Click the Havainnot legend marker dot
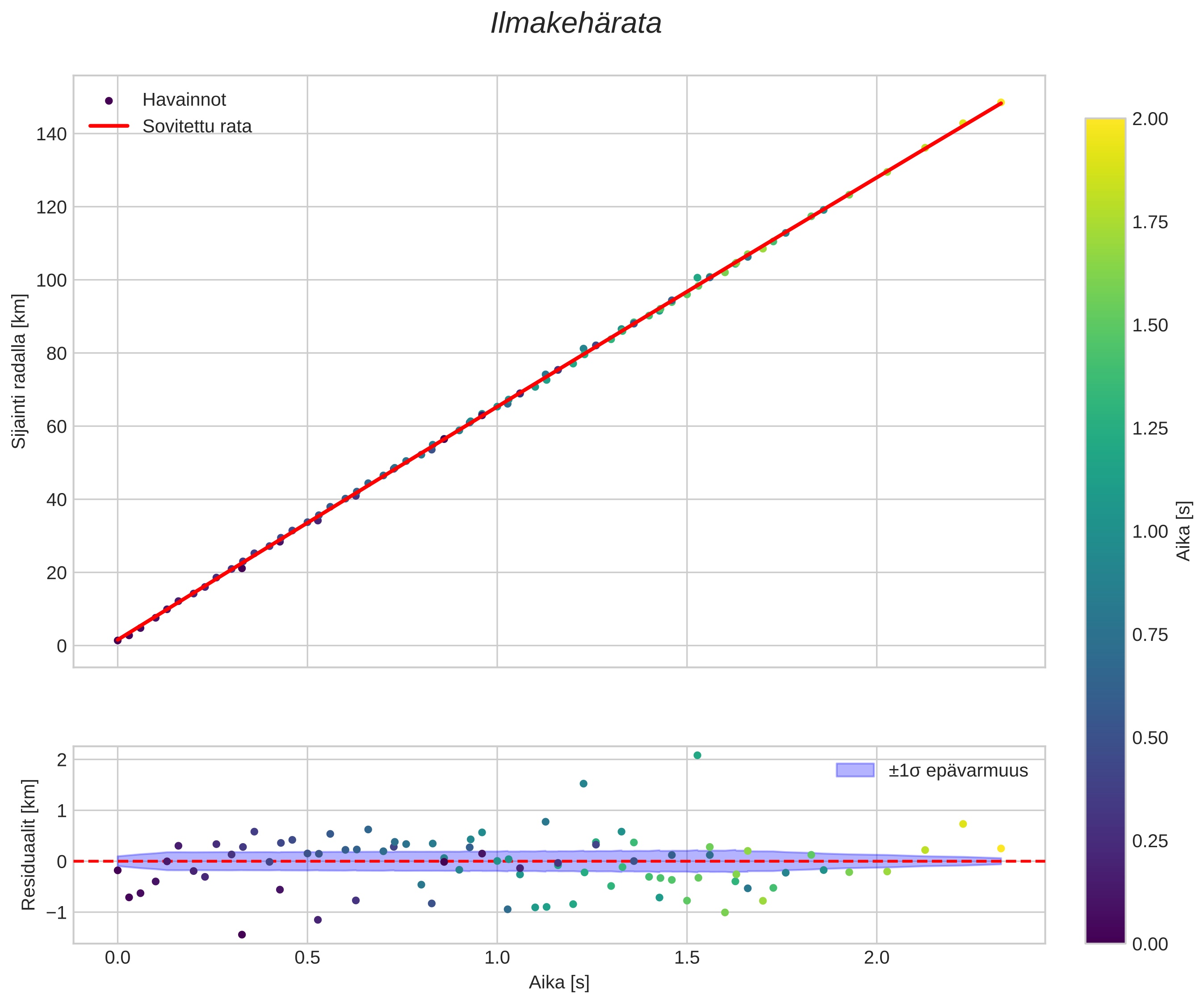1204x1003 pixels. [109, 101]
